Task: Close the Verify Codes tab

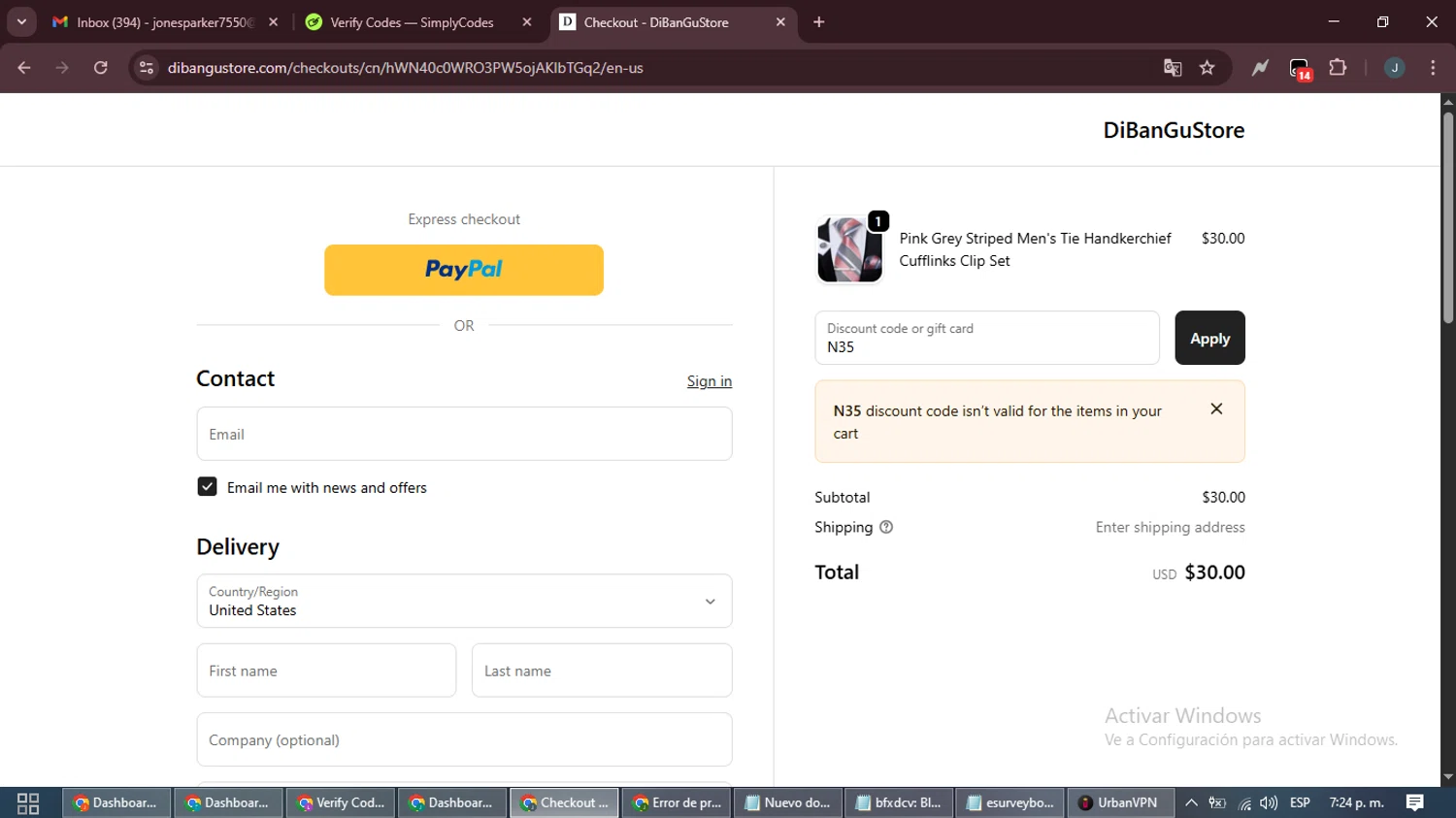Action: tap(527, 22)
